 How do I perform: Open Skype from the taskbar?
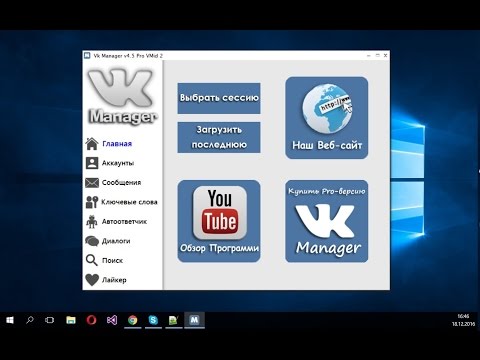coord(153,320)
